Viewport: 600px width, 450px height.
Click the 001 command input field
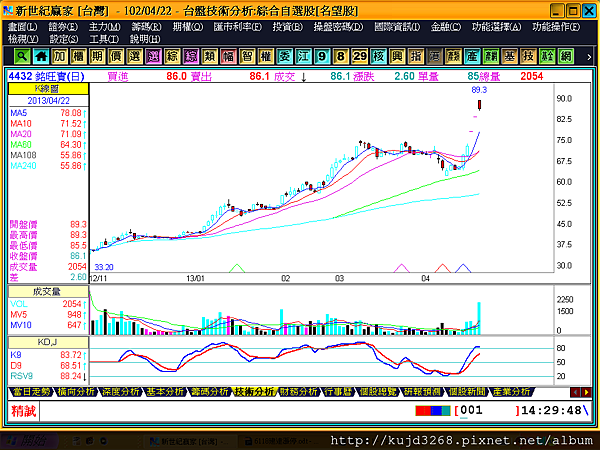pyautogui.click(x=487, y=411)
